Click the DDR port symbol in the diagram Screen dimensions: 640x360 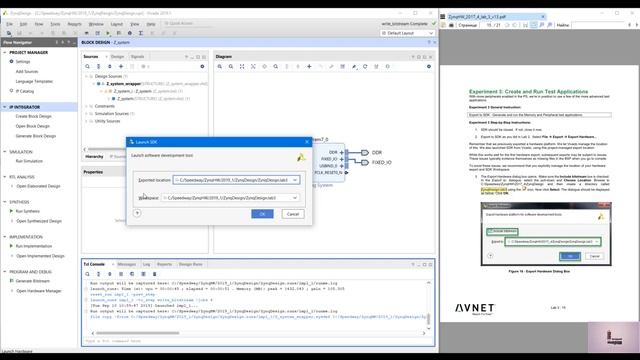pos(364,153)
